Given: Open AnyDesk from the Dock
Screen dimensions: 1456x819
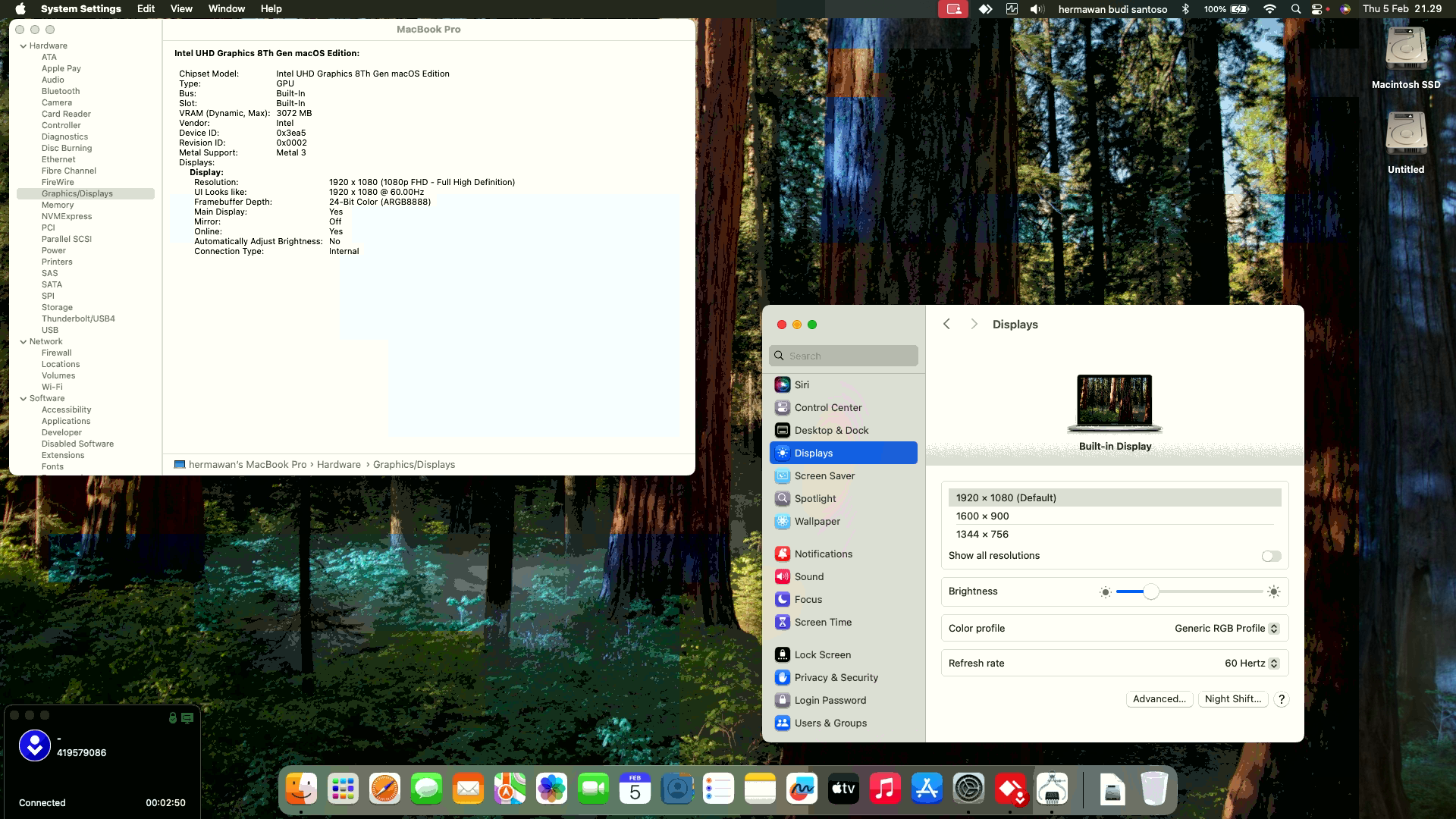Looking at the screenshot, I should (1010, 789).
